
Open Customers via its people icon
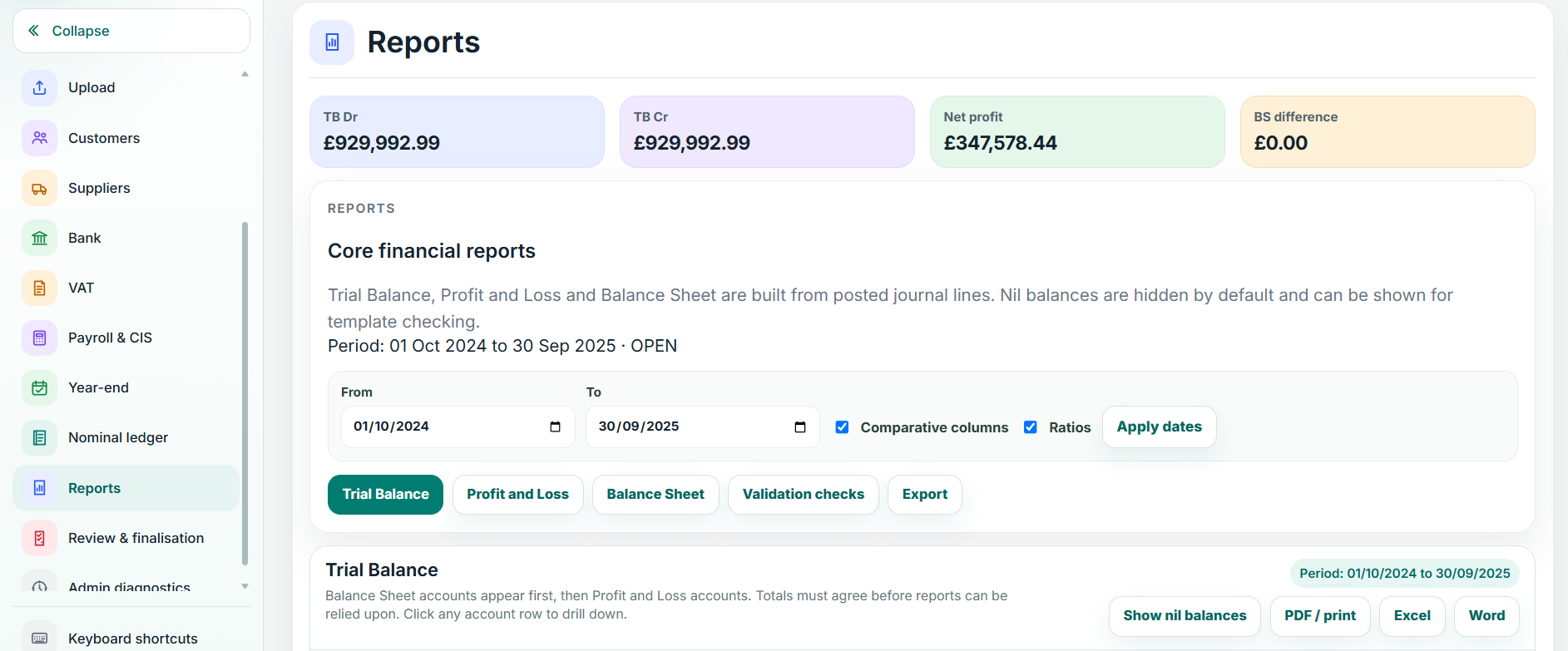[39, 138]
